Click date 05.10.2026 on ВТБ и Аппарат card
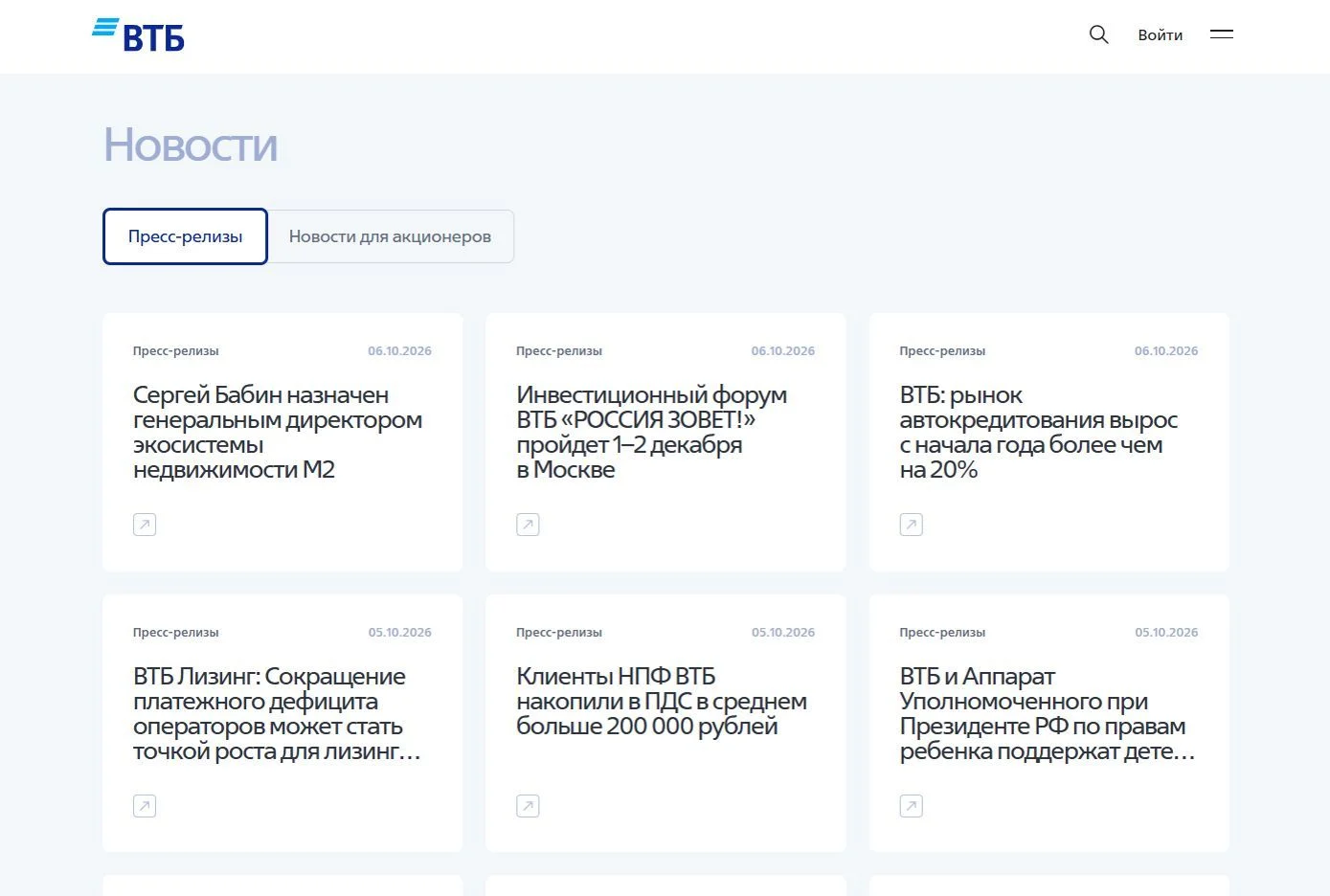1330x896 pixels. pyautogui.click(x=1166, y=633)
